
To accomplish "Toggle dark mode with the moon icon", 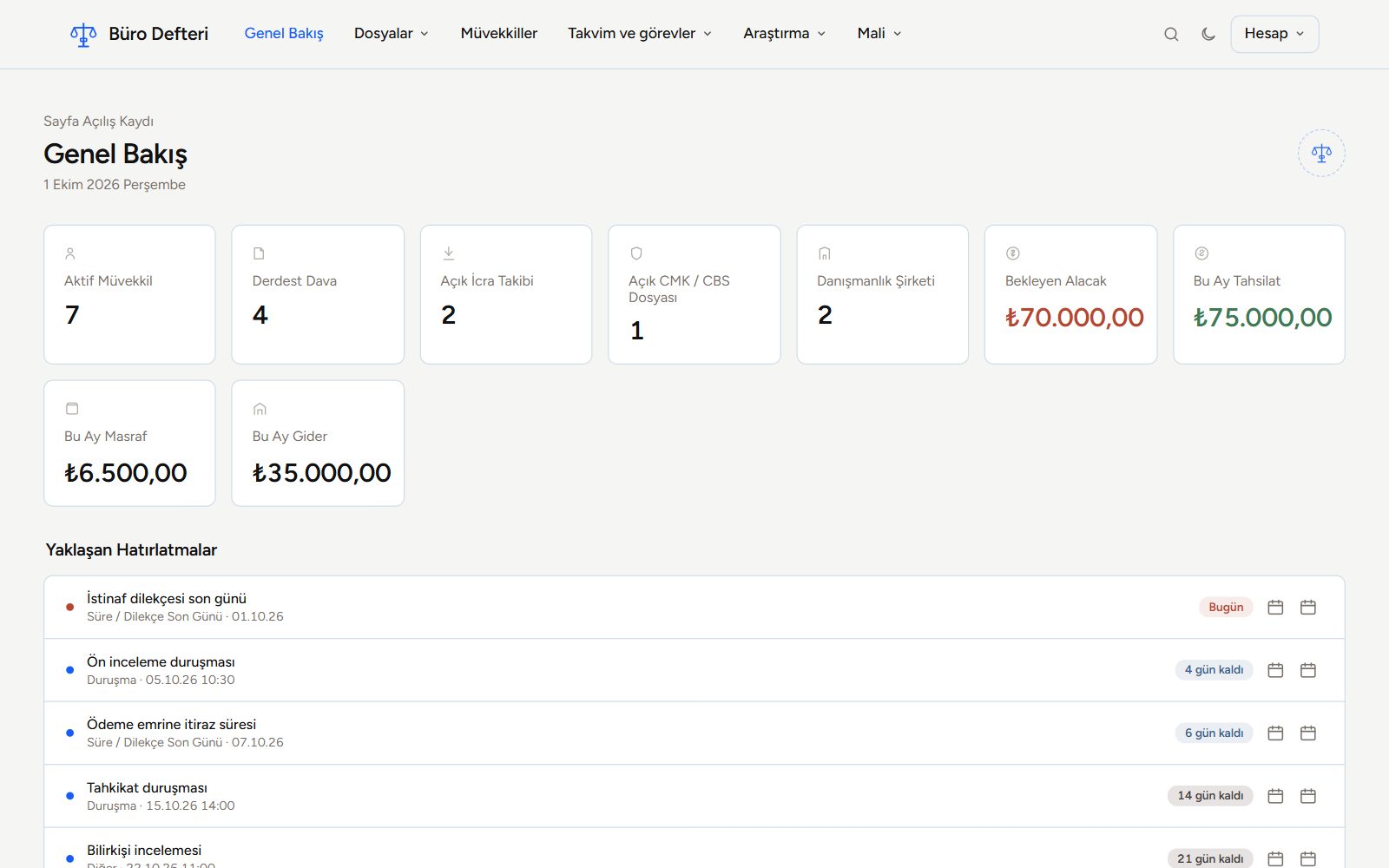I will 1208,34.
